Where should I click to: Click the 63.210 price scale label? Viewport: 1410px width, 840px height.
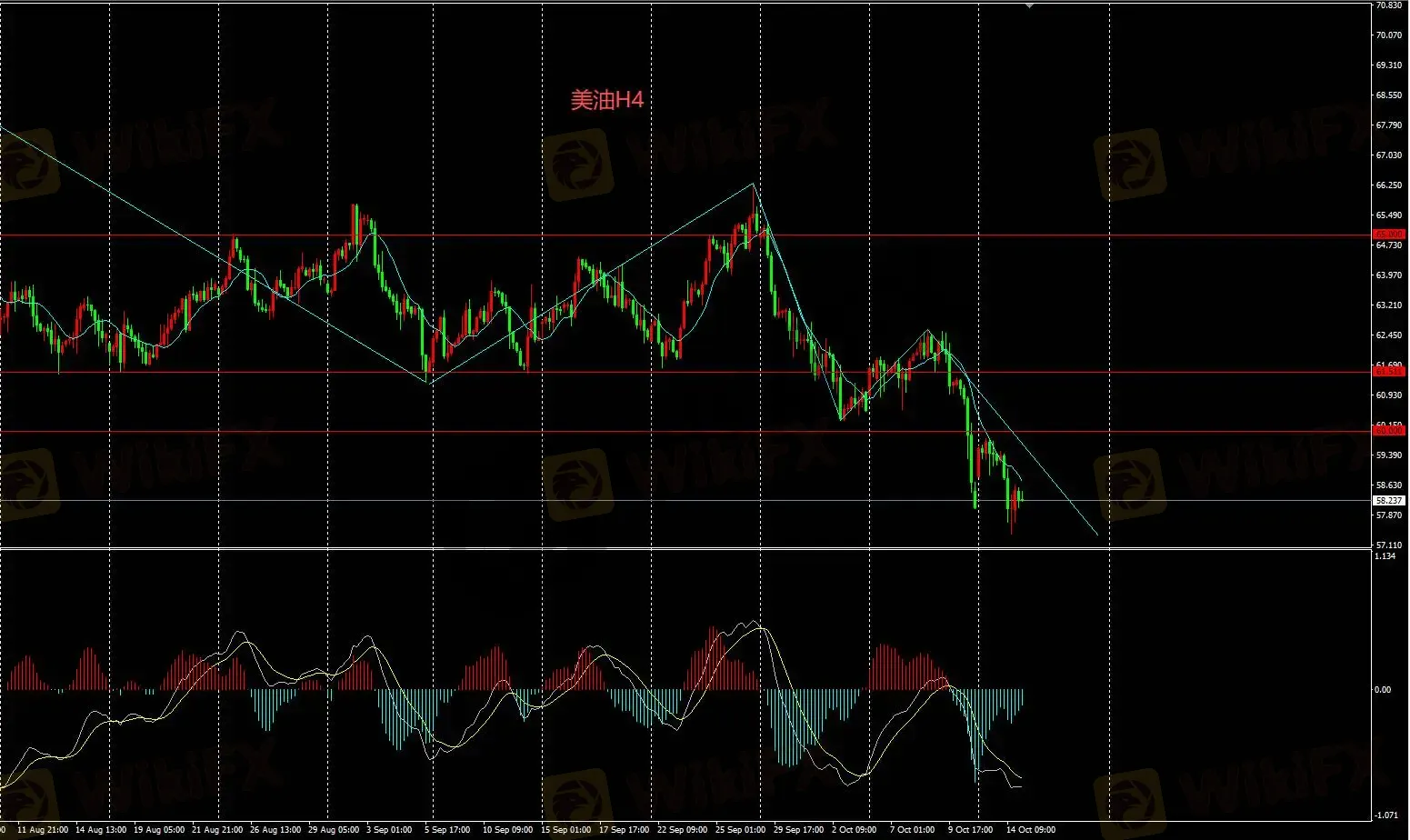(1388, 305)
